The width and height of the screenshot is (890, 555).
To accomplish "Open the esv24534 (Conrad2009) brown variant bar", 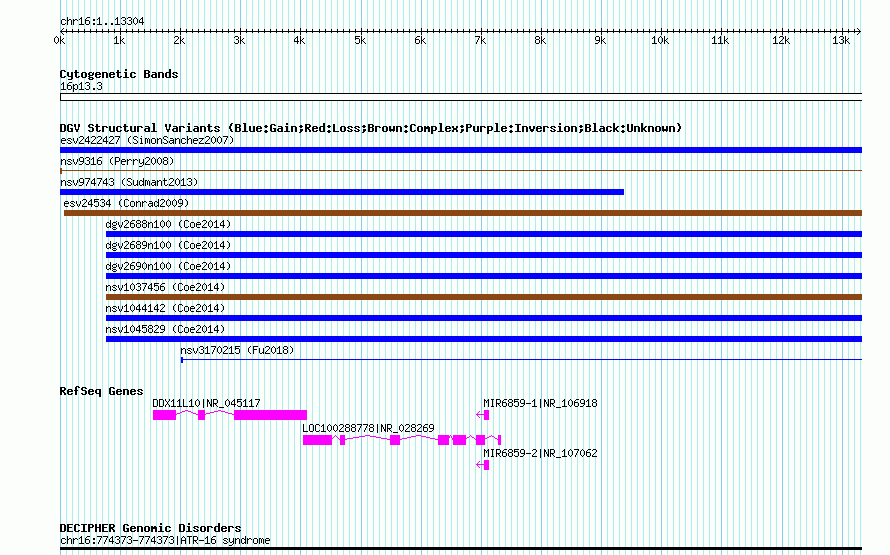I will (x=463, y=213).
